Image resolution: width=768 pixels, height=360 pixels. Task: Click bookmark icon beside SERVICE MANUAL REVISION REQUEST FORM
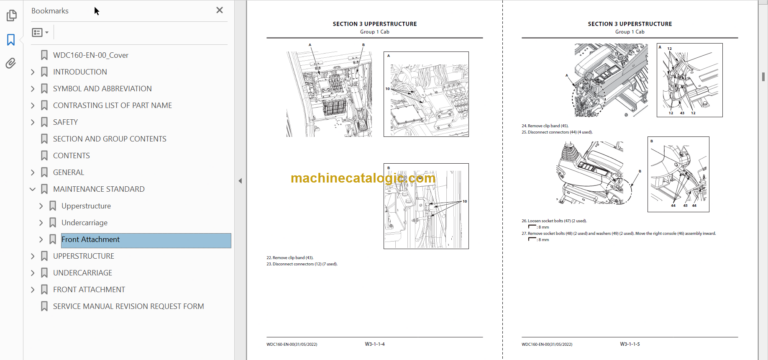pos(44,307)
